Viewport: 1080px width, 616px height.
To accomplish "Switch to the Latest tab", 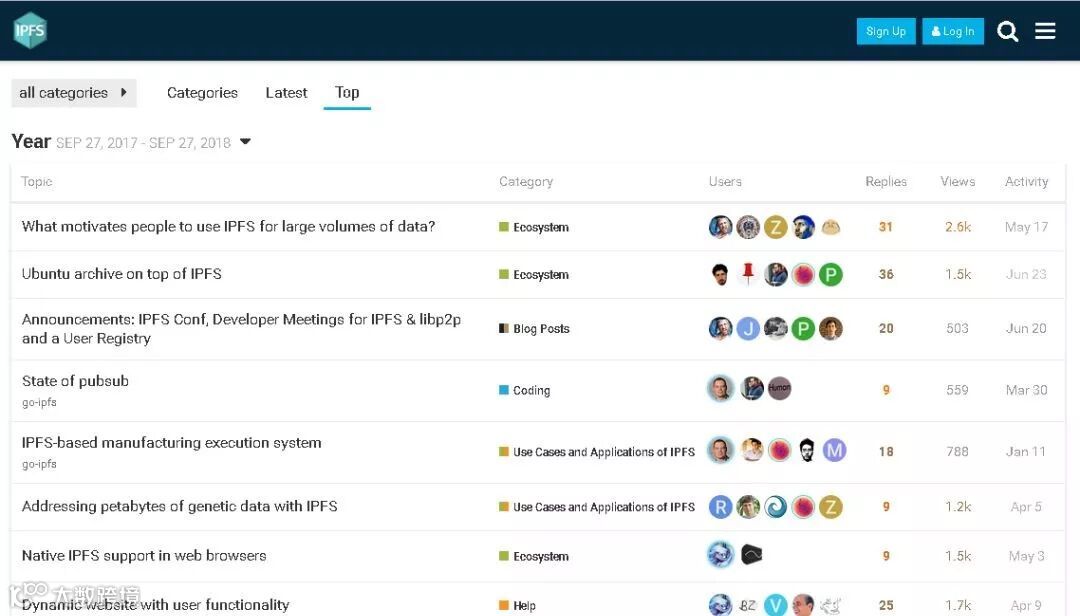I will [x=286, y=92].
